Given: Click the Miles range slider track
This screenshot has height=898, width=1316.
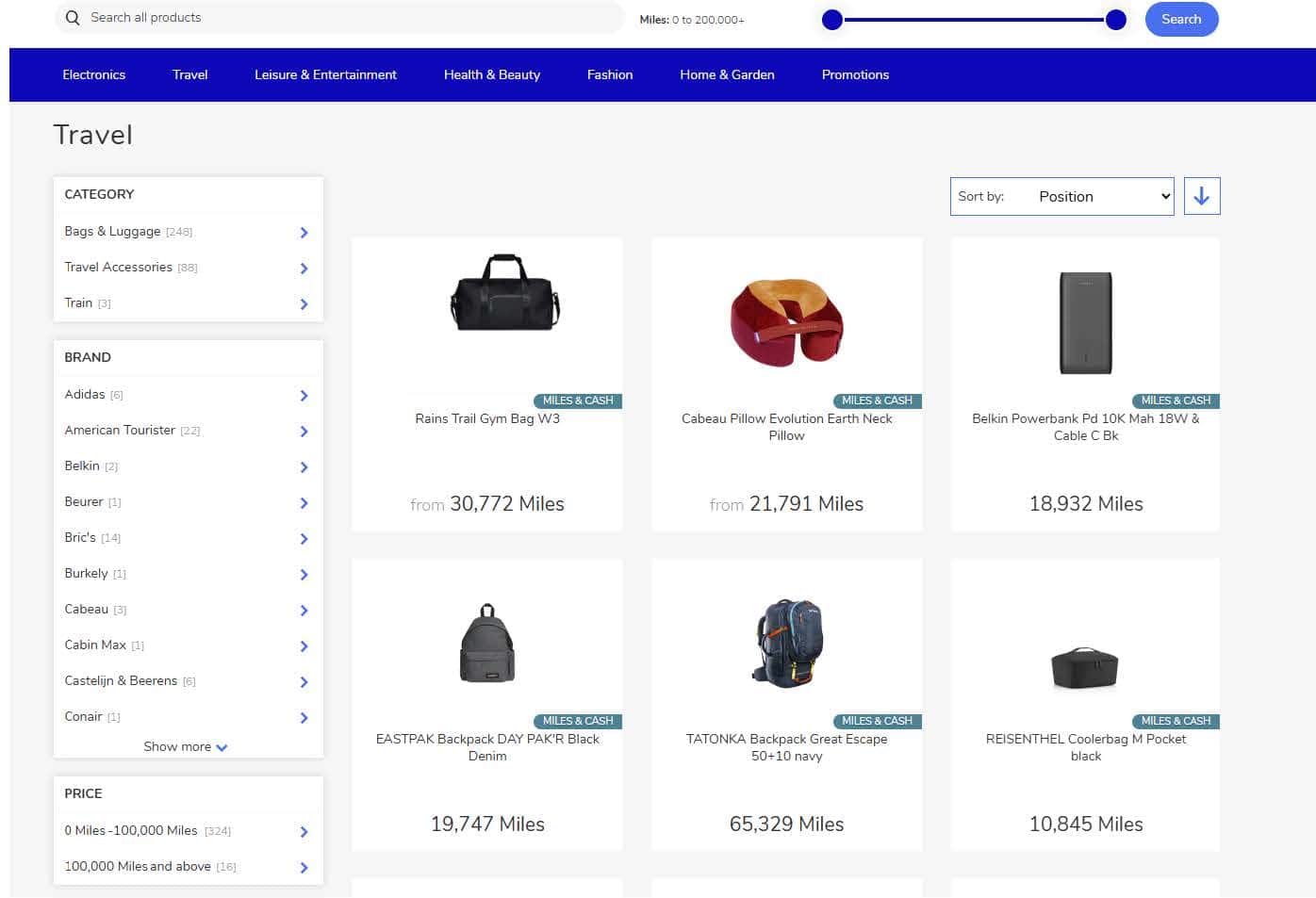Looking at the screenshot, I should coord(974,20).
